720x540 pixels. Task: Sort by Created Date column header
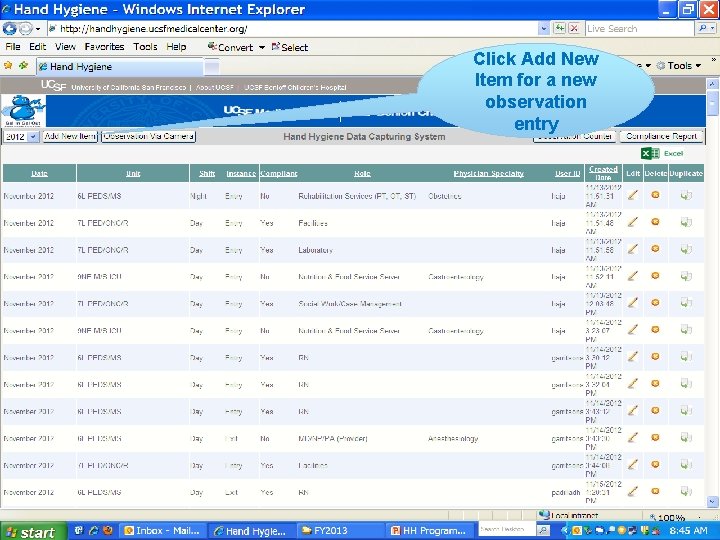[603, 173]
